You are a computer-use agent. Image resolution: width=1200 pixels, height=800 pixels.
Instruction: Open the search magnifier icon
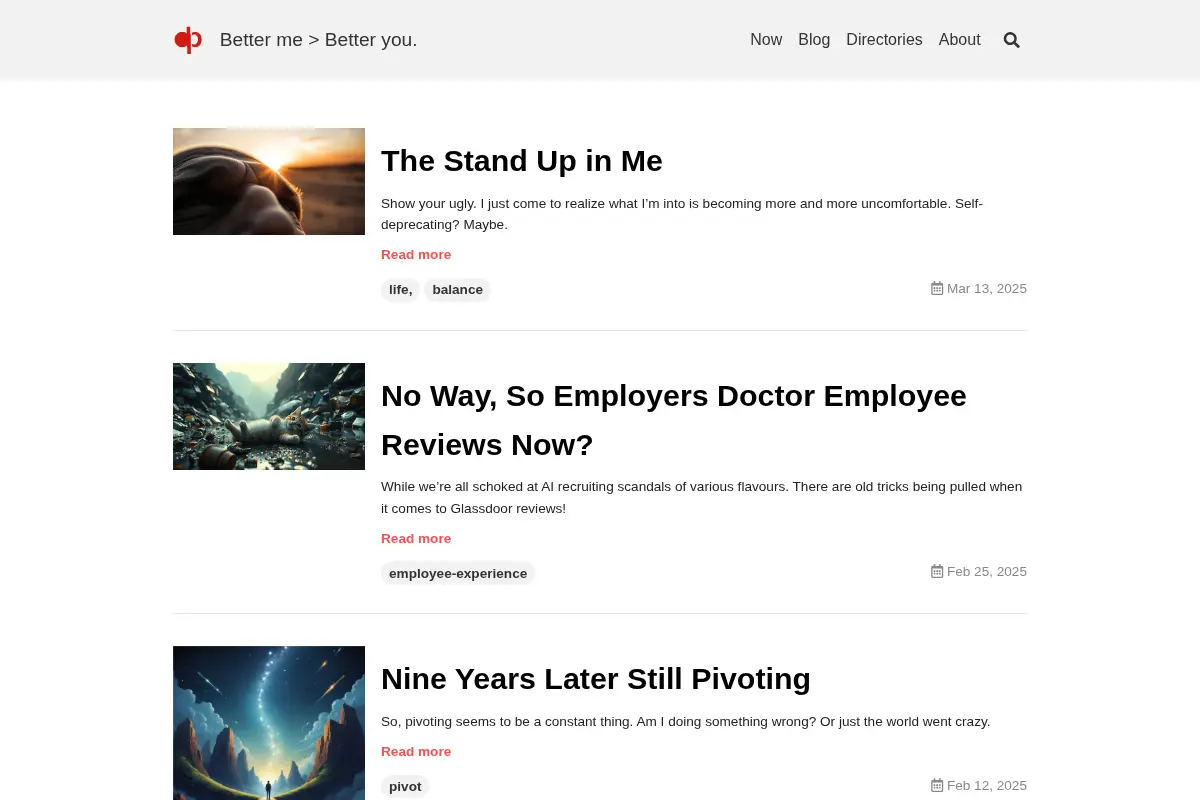(1011, 40)
